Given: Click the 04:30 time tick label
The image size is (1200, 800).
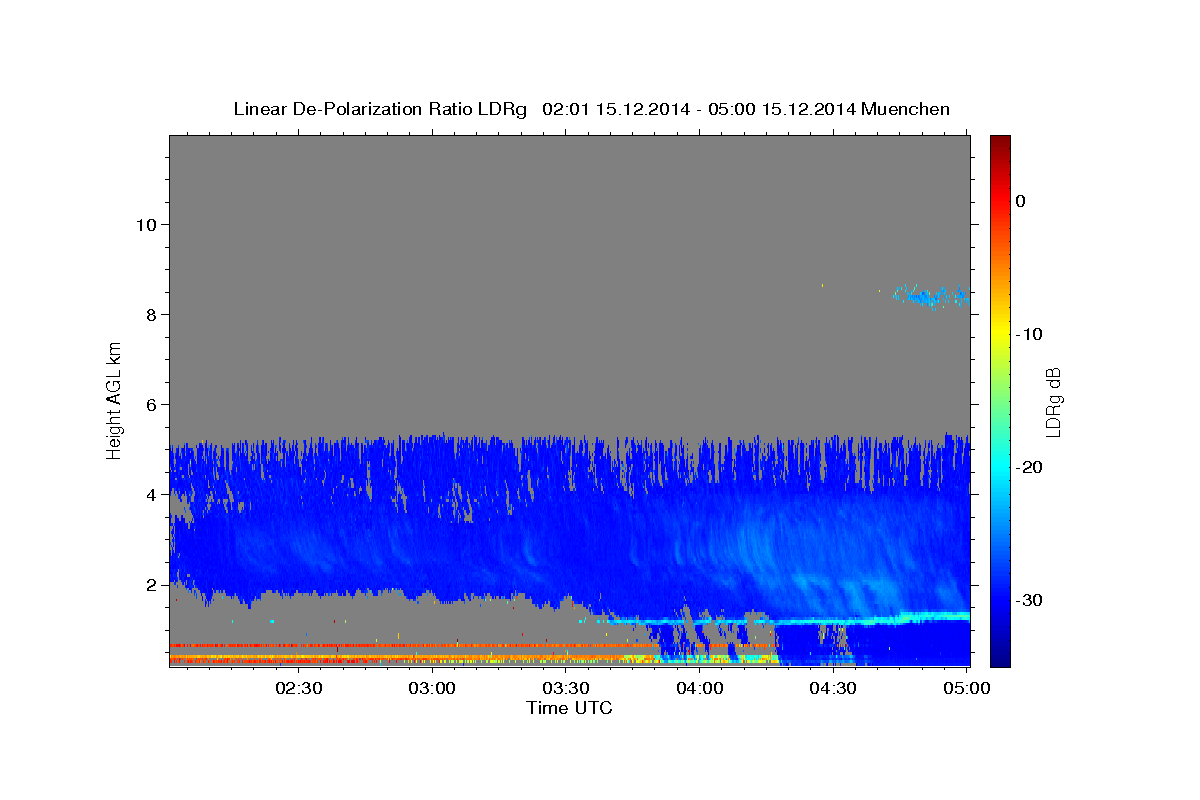Looking at the screenshot, I should click(832, 688).
